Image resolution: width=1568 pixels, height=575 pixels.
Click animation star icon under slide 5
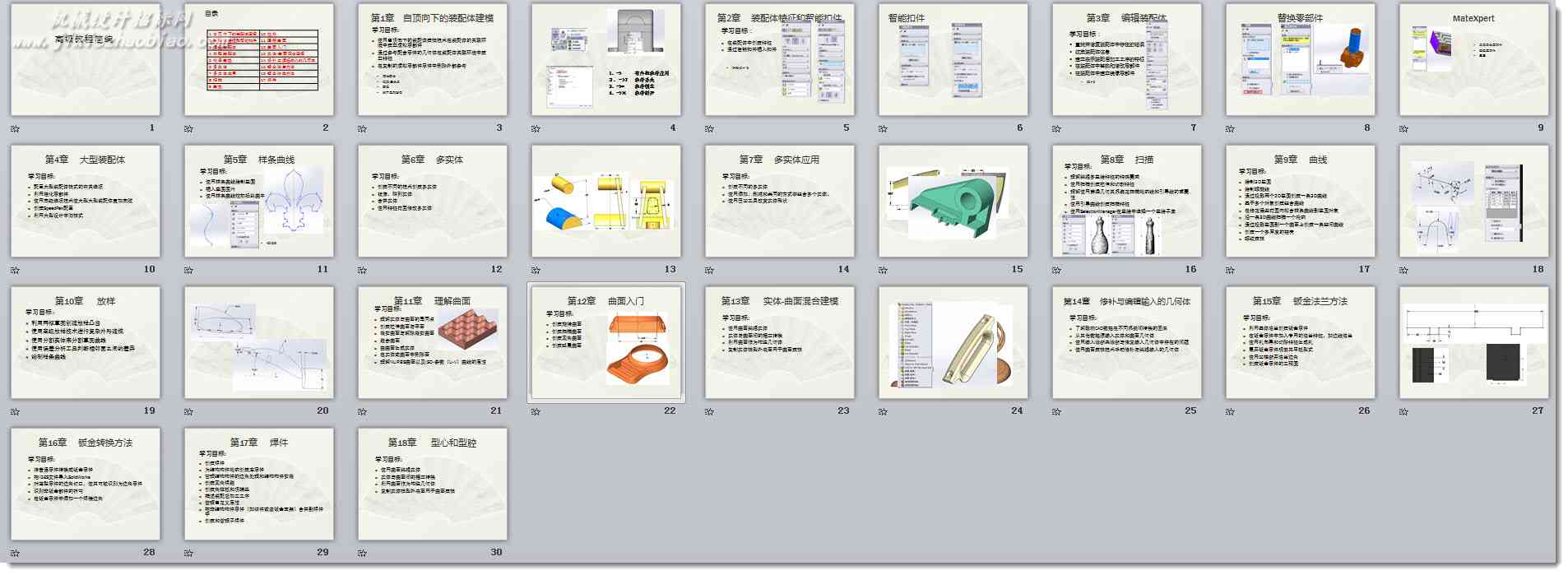709,129
